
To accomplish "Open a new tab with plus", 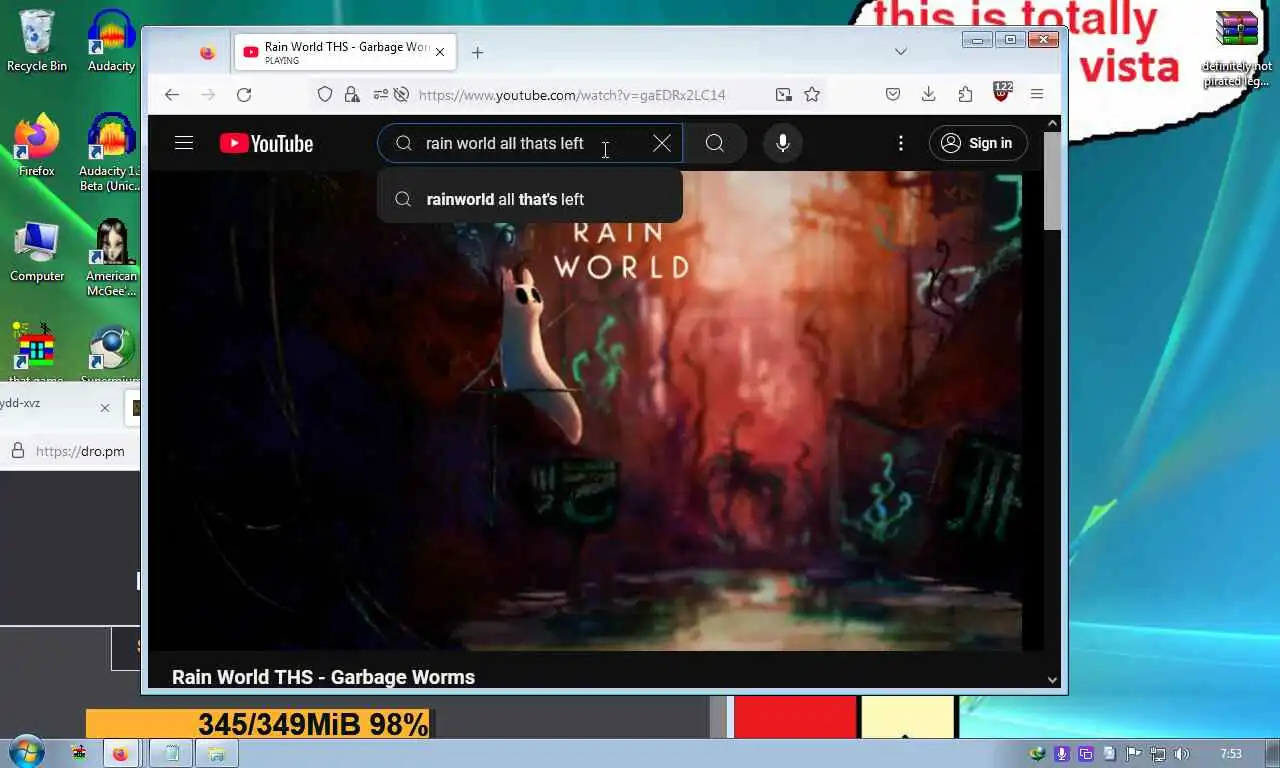I will (x=477, y=52).
